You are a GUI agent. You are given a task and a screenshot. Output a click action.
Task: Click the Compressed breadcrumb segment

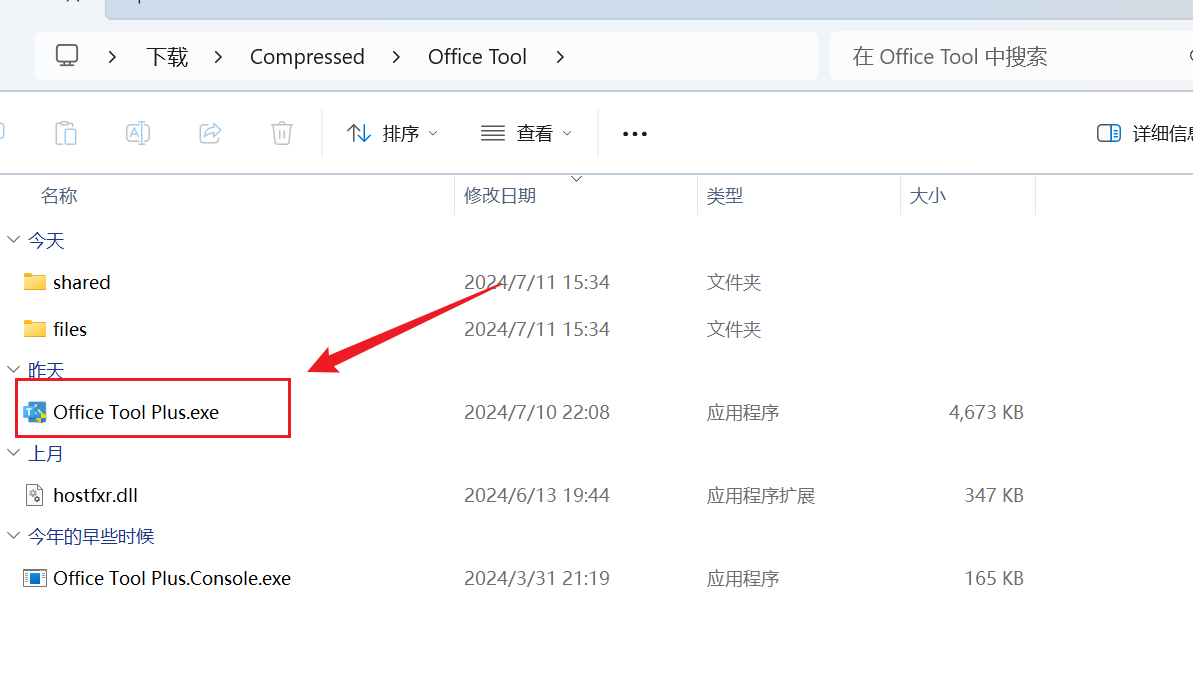(307, 57)
